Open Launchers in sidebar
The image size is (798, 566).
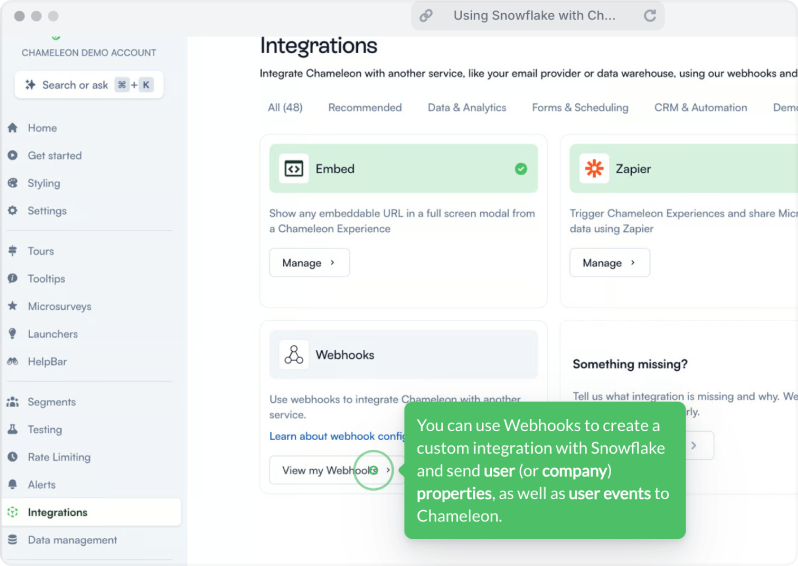[53, 334]
